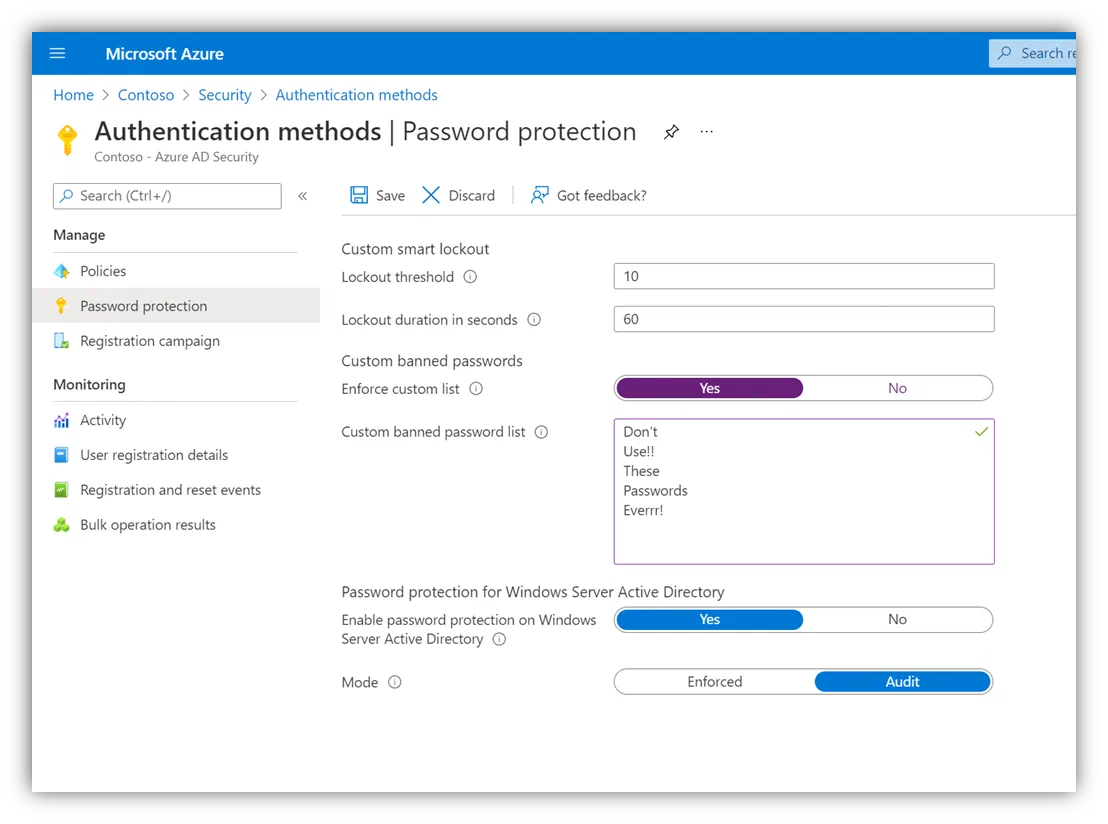Screen dimensions: 1108x824
Task: Show info for Enforce custom list
Action: pos(476,389)
